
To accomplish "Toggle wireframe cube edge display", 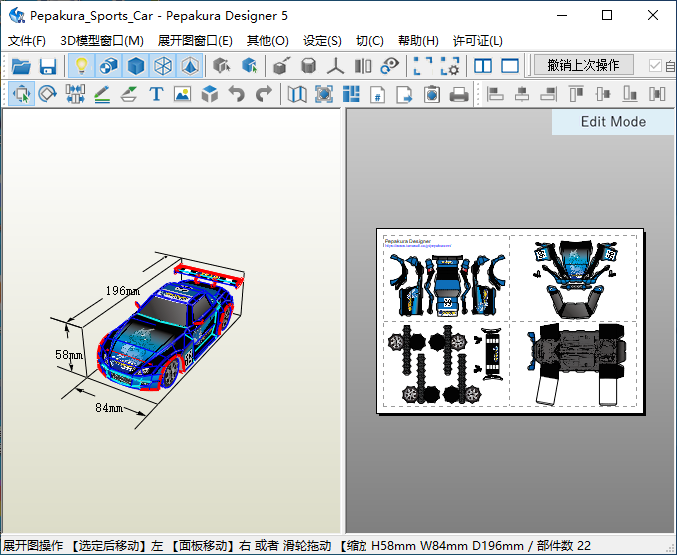I will pos(163,66).
